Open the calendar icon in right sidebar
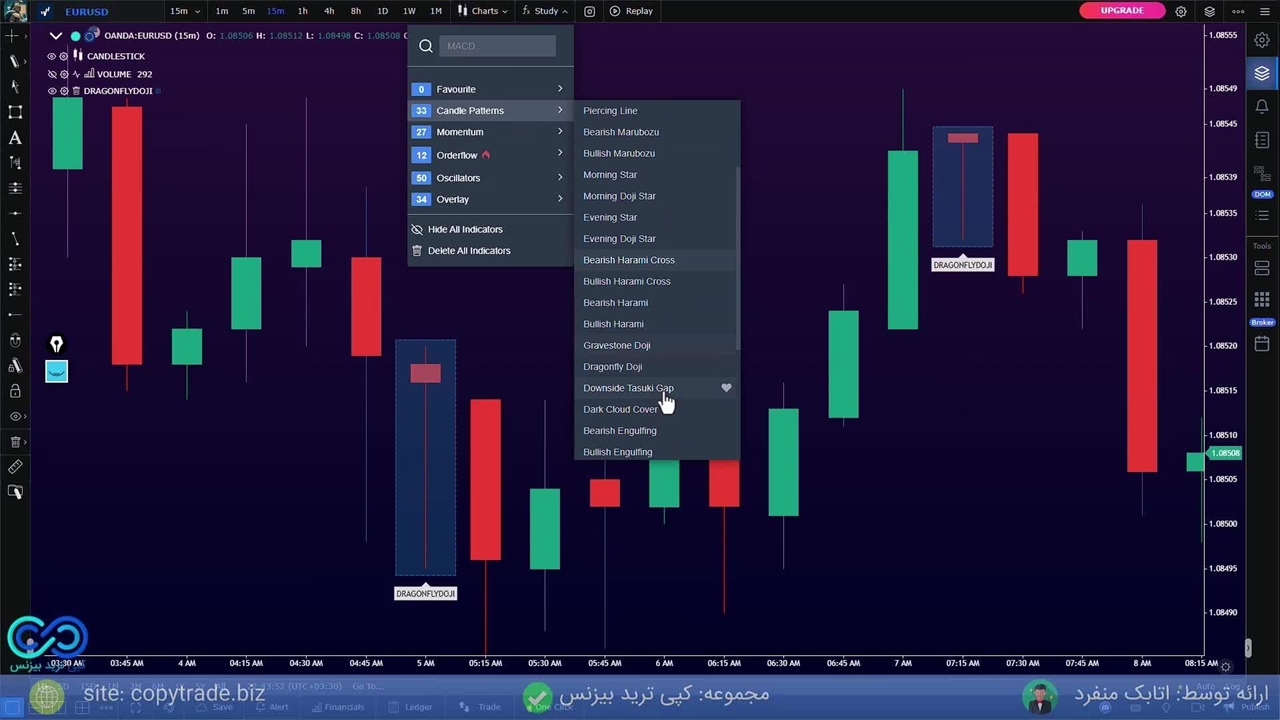This screenshot has height=720, width=1280. point(1262,344)
